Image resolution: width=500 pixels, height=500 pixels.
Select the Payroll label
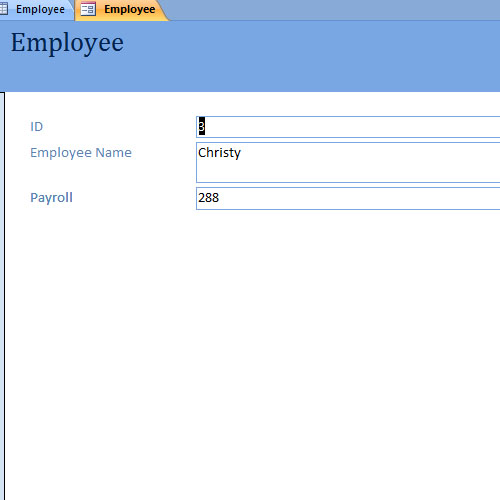pyautogui.click(x=51, y=198)
